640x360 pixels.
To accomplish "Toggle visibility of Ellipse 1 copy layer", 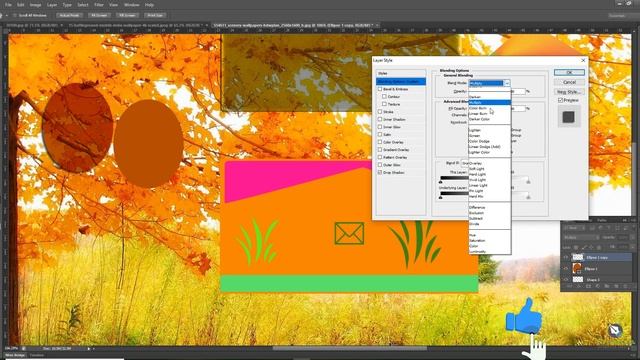I will pos(566,258).
